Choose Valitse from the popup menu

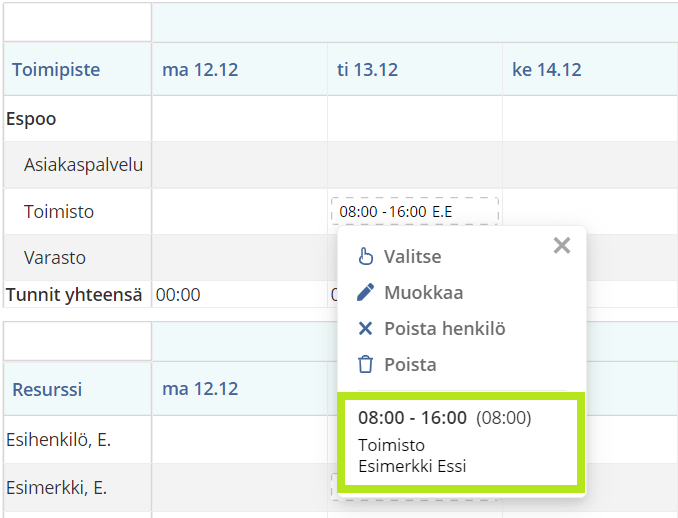click(412, 257)
